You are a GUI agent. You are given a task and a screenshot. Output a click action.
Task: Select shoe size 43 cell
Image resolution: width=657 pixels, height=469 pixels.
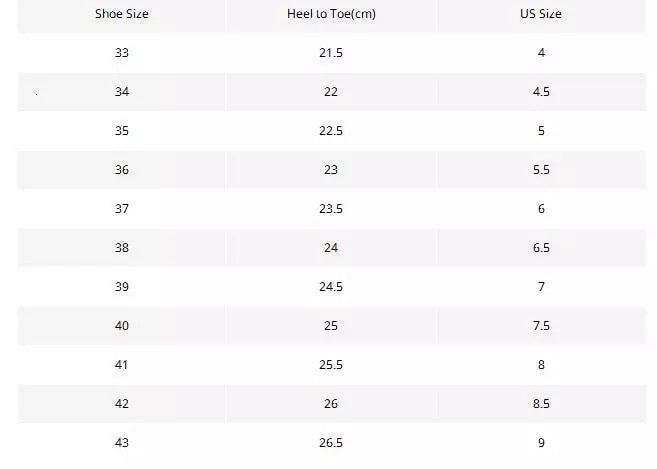click(x=122, y=443)
